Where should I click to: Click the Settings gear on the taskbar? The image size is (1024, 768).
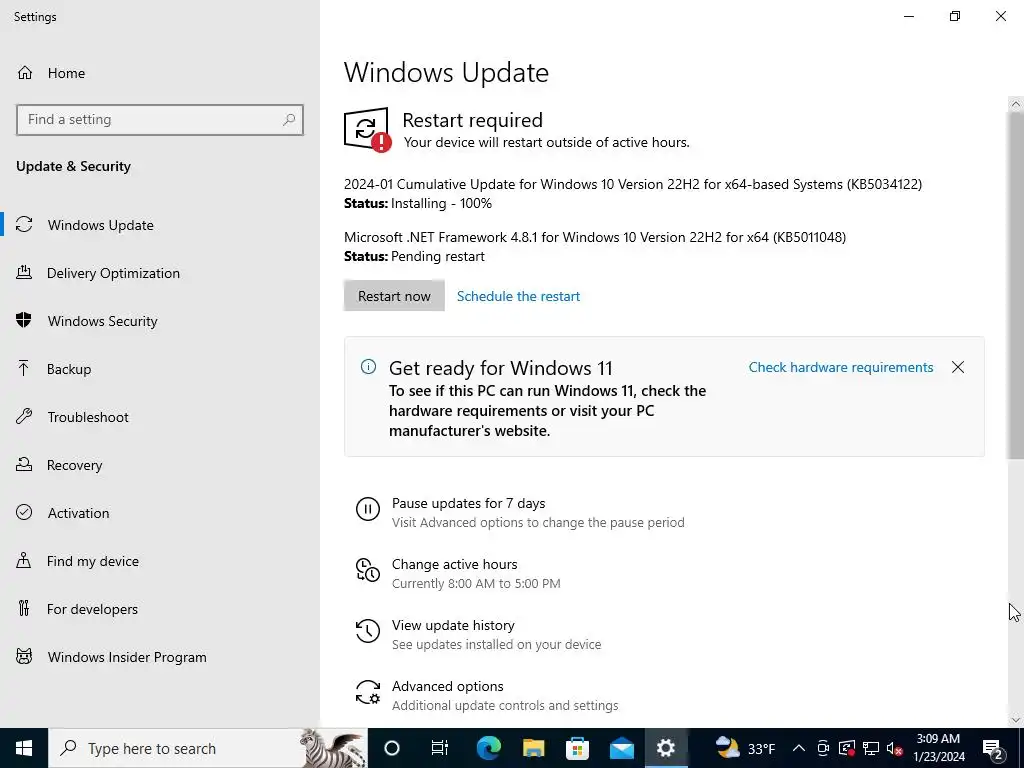pyautogui.click(x=666, y=748)
